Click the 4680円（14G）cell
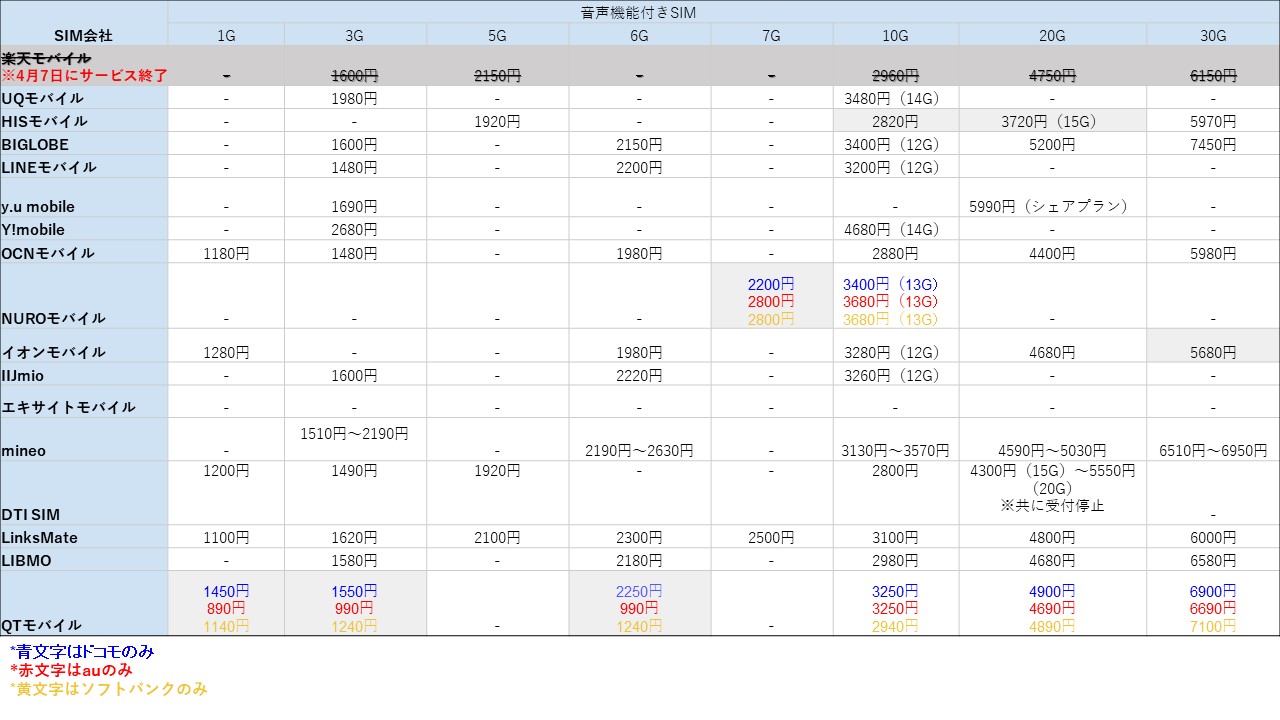Image resolution: width=1280 pixels, height=720 pixels. (895, 230)
